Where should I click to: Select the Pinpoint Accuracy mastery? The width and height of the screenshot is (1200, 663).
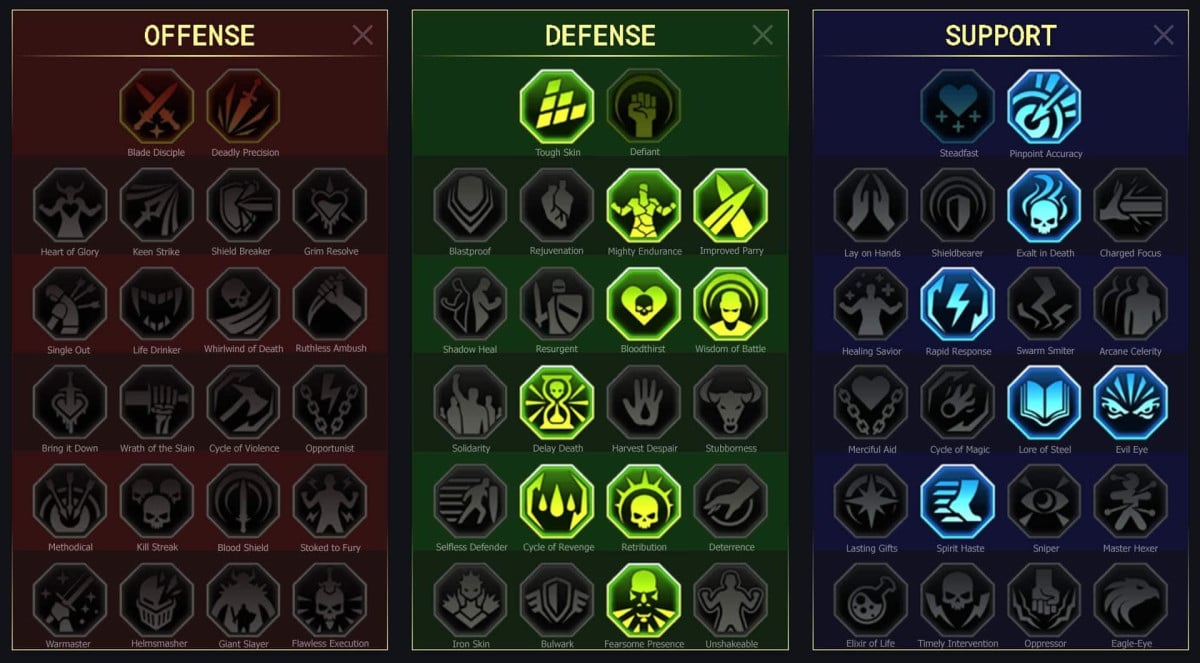click(1045, 107)
